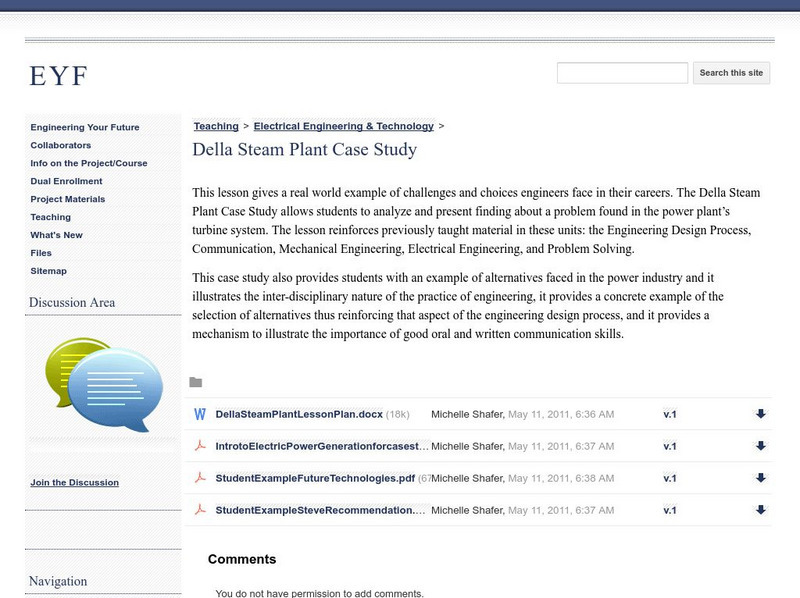
Task: Download the IntrotoElectricPowerGeneration file via arrow icon
Action: (760, 446)
